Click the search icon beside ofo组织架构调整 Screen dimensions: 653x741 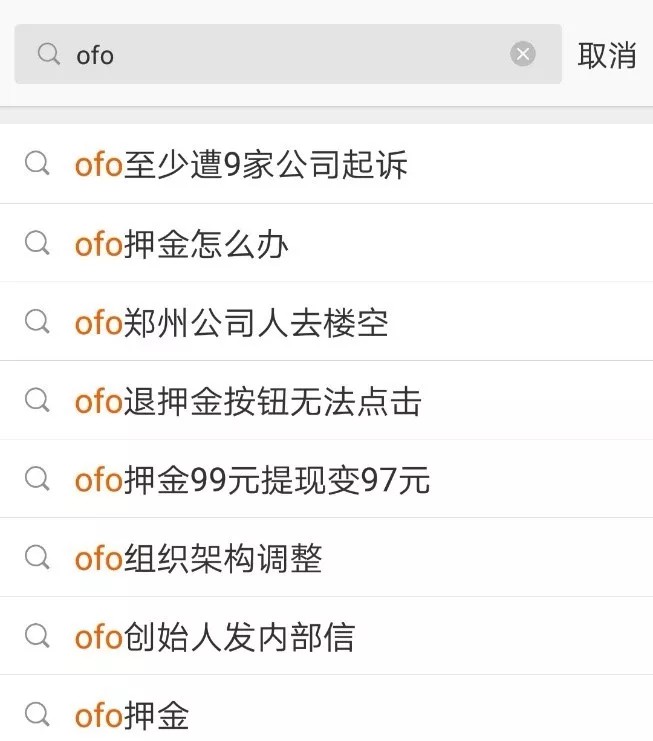37,558
